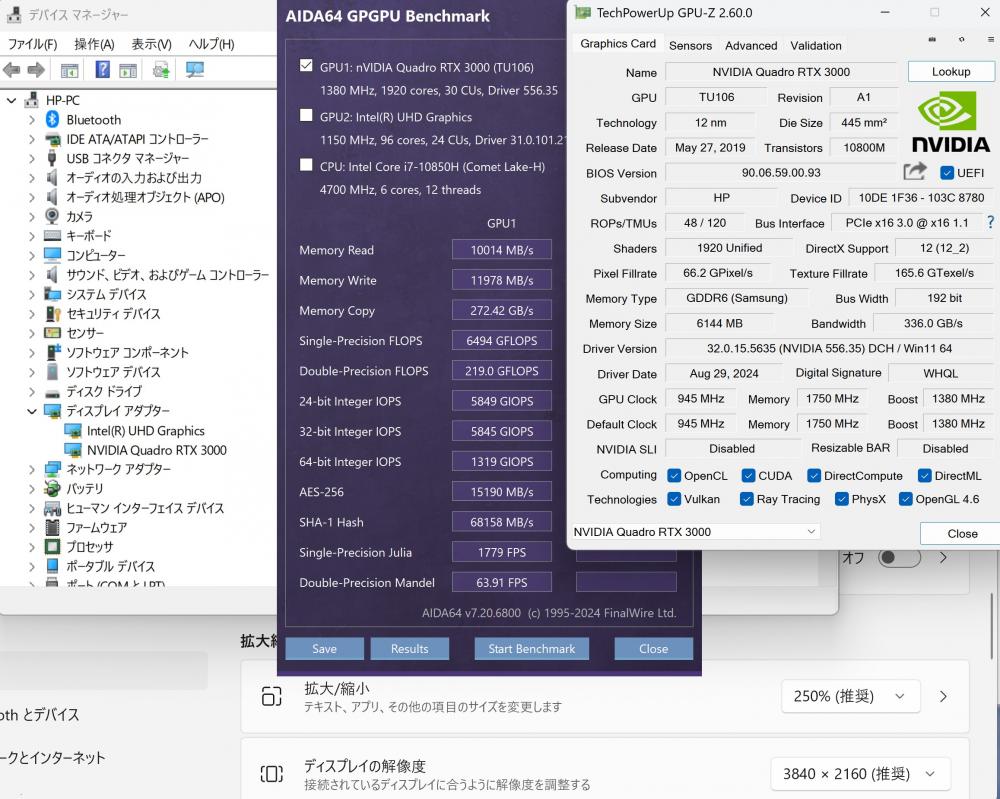Screen dimensions: 1000x799
Task: Click the Bus Interface question mark in GPU-Z
Action: [990, 223]
